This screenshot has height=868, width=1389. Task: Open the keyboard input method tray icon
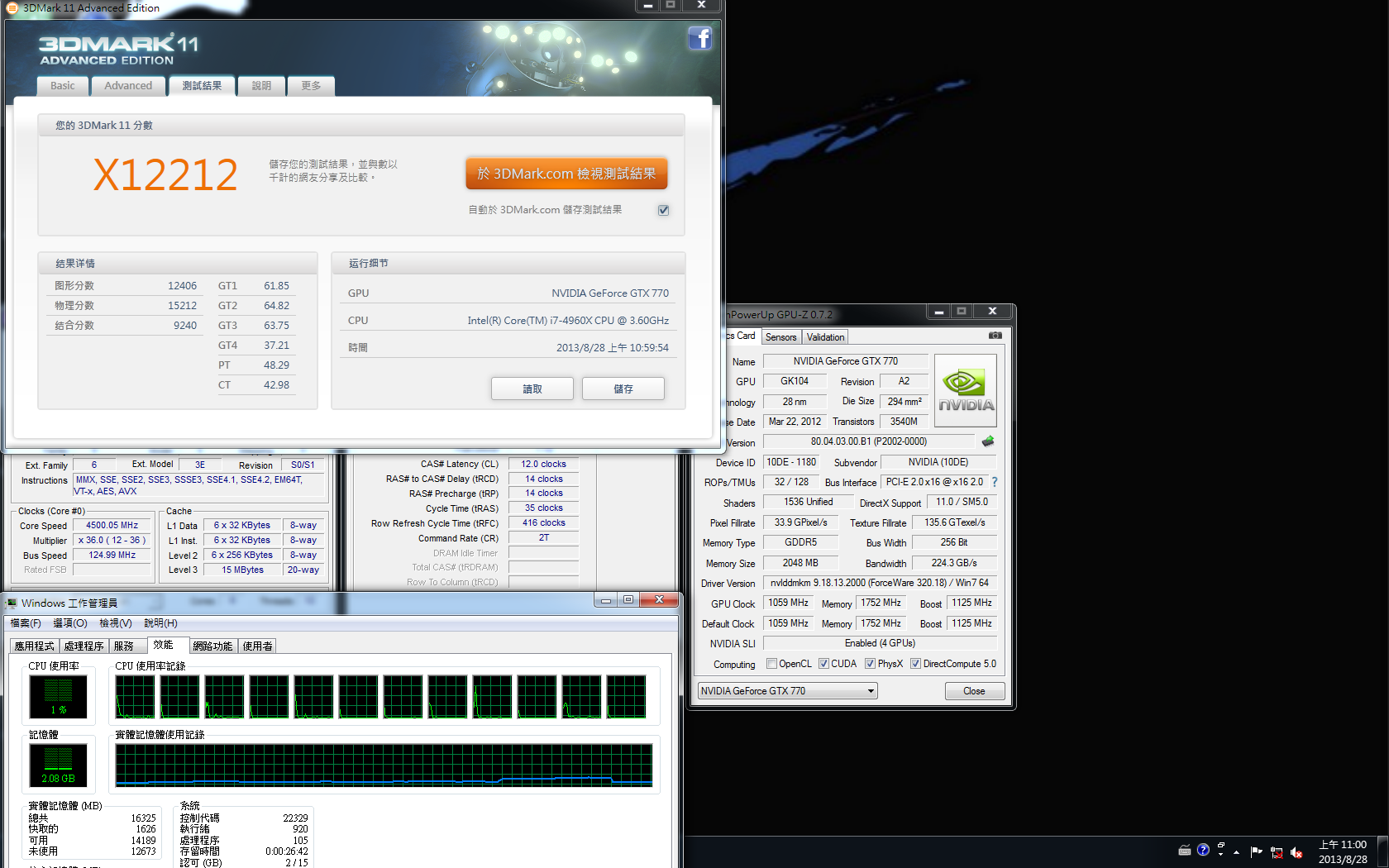tap(1184, 850)
